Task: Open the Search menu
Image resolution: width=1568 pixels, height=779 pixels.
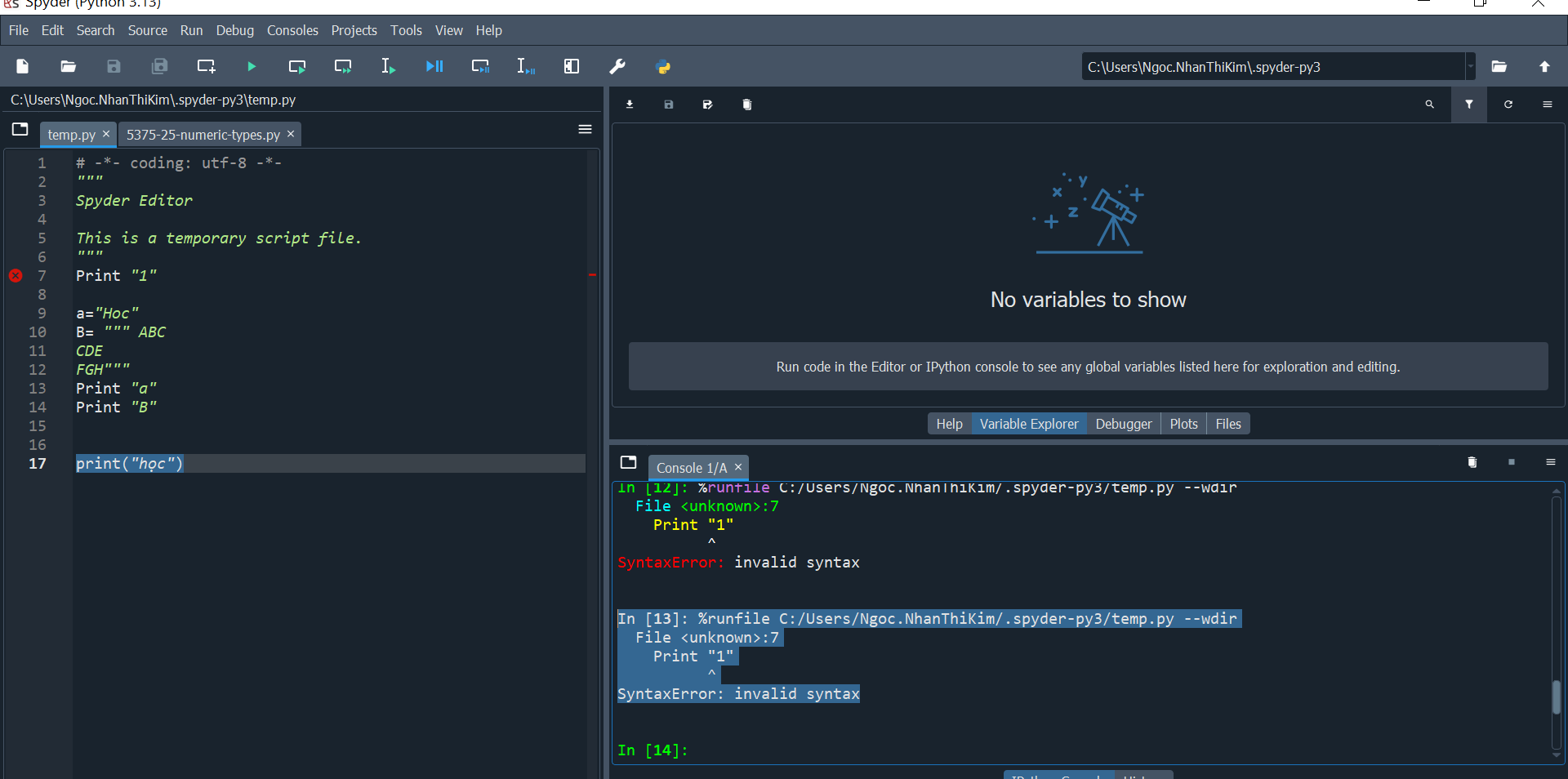Action: click(96, 30)
